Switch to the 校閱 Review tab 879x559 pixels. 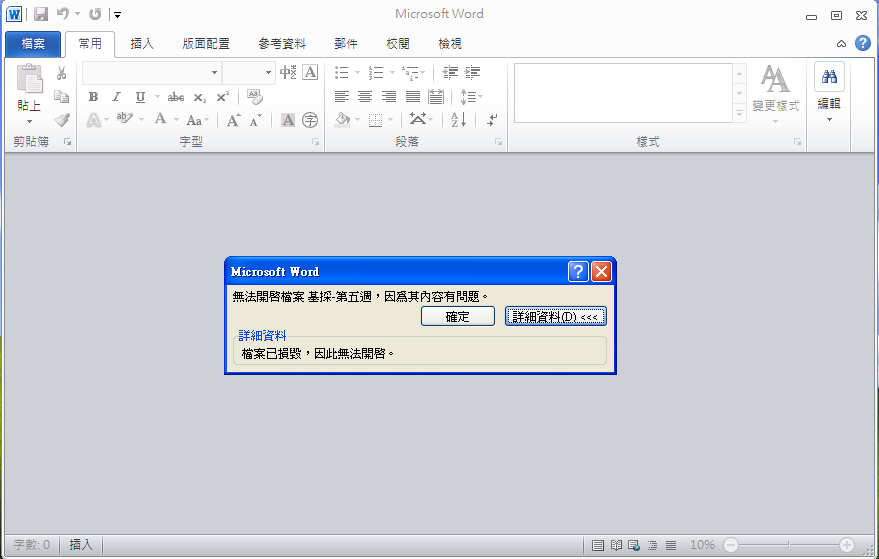(398, 44)
